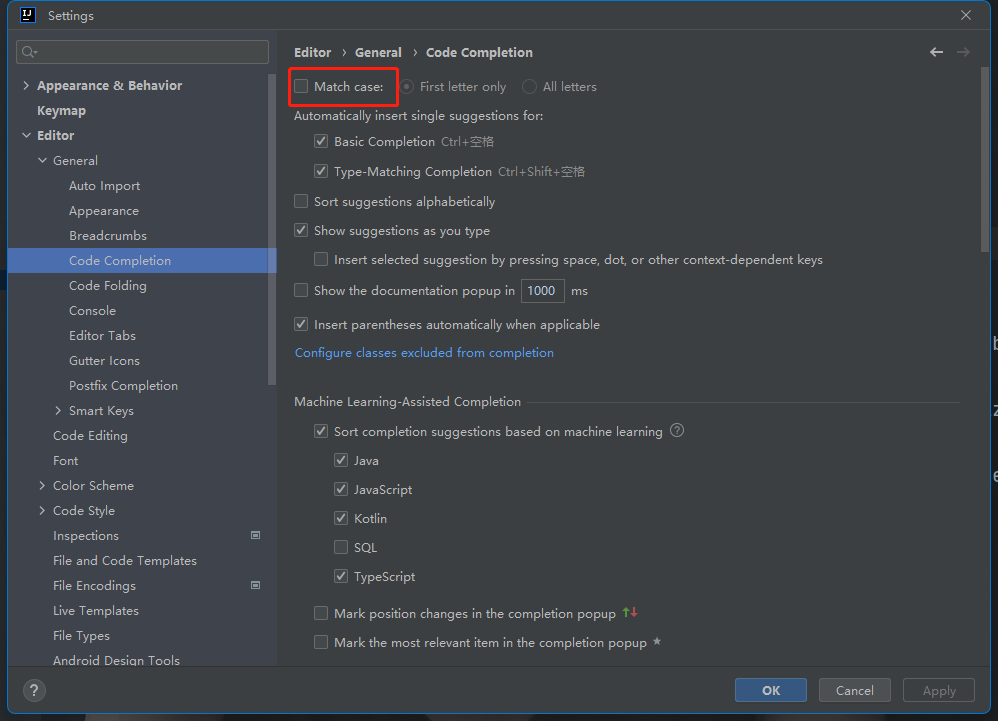Toggle Sort completion suggestions based on machine learning
Viewport: 998px width, 721px height.
pyautogui.click(x=321, y=431)
